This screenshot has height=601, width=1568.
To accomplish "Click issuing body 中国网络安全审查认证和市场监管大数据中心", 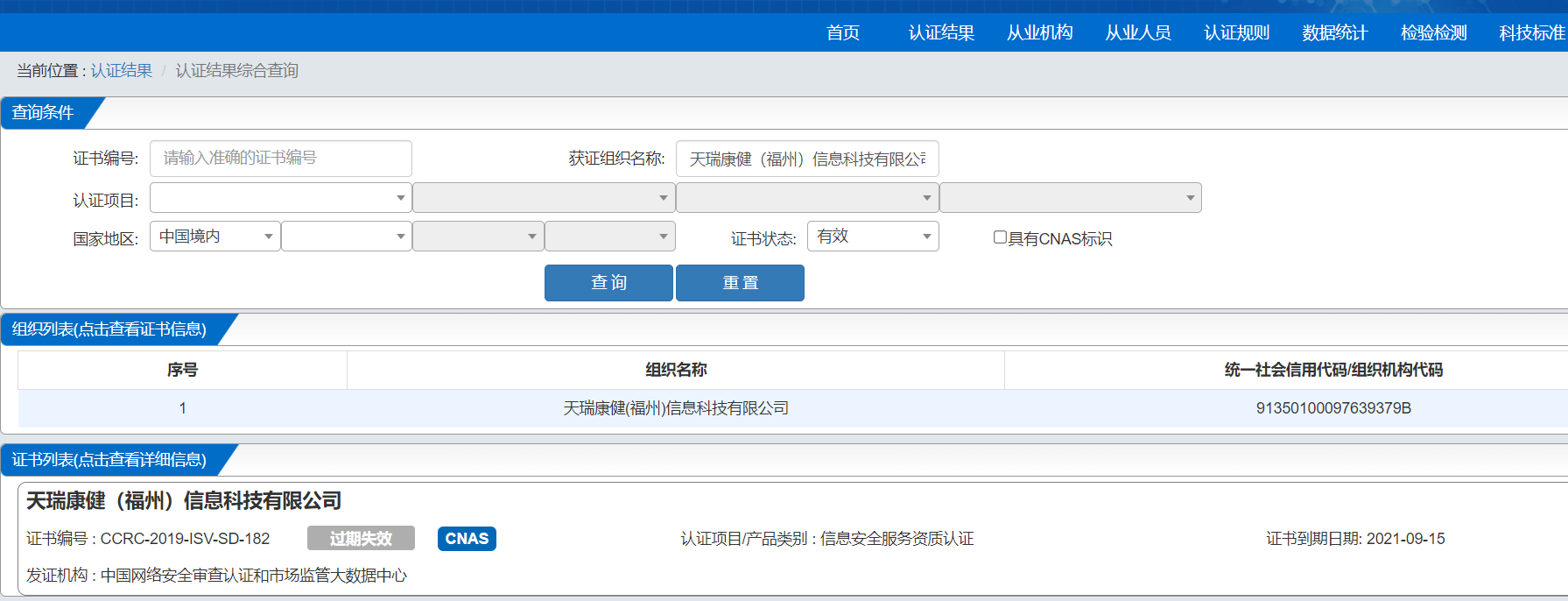I will click(x=254, y=576).
